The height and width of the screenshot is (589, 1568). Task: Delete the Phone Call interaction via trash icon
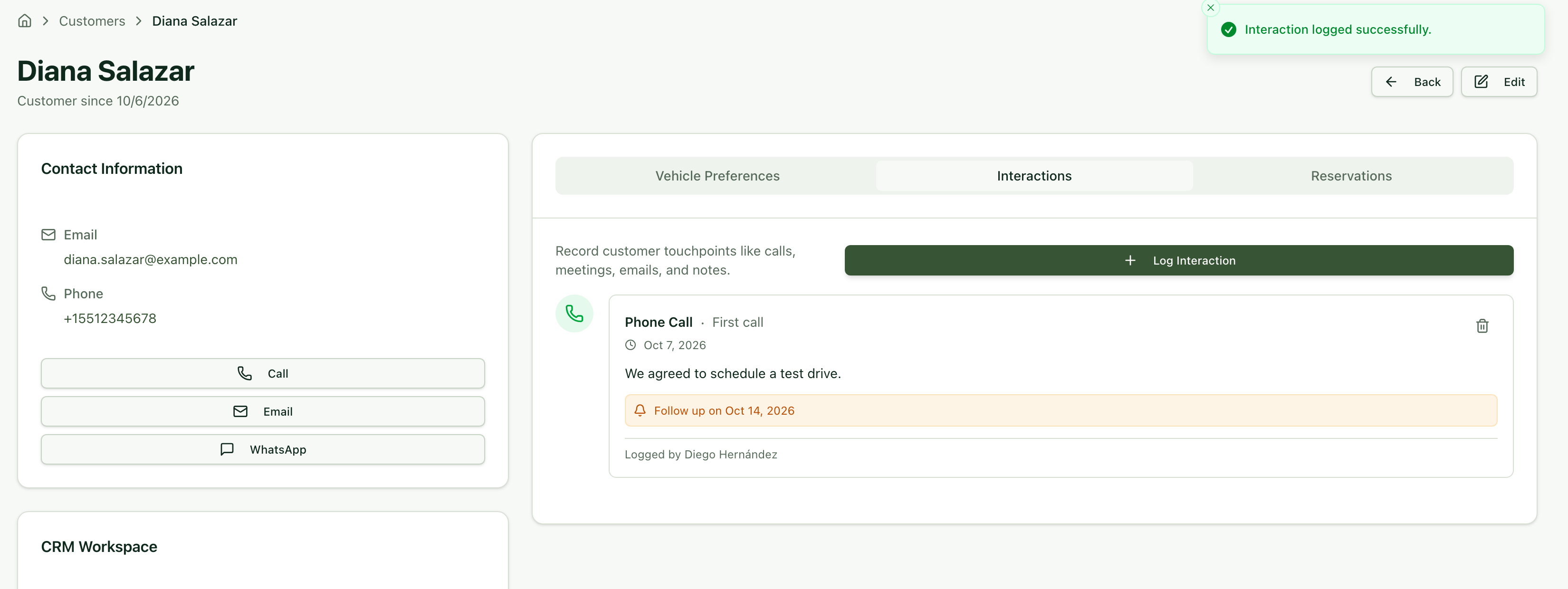click(1482, 326)
